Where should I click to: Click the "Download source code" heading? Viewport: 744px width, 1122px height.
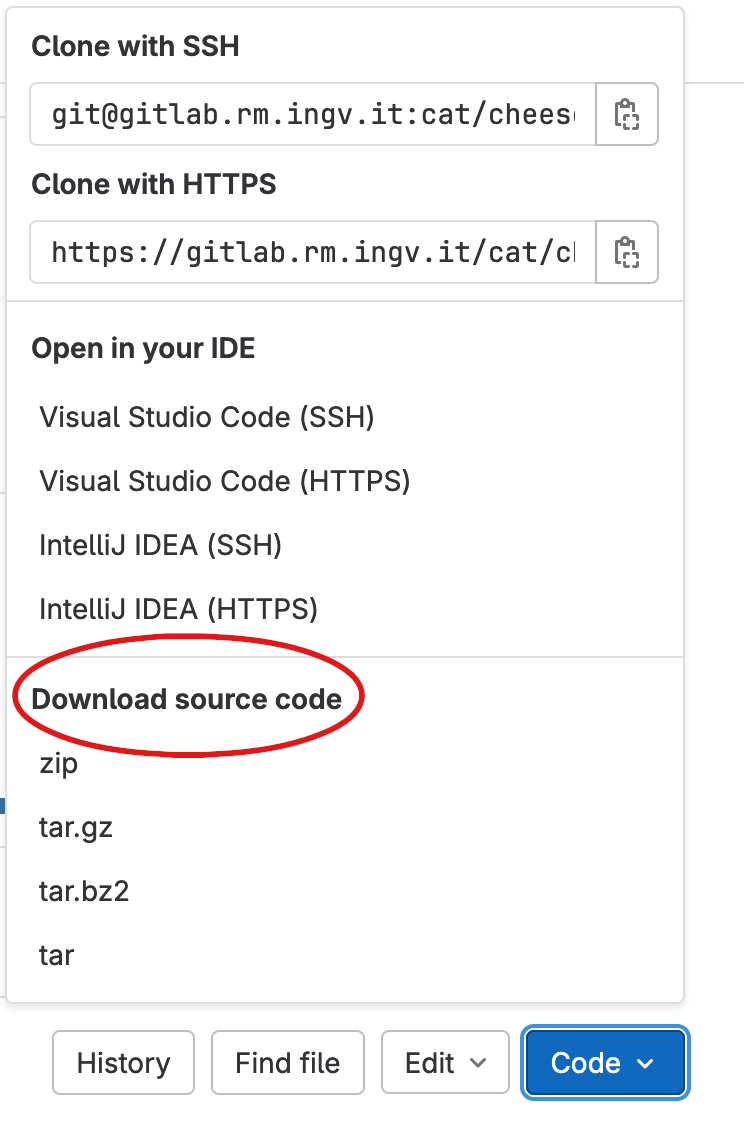click(x=187, y=699)
